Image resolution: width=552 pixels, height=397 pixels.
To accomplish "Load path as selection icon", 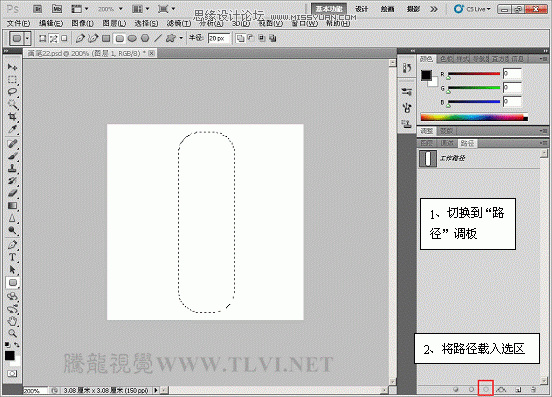I will pyautogui.click(x=486, y=389).
